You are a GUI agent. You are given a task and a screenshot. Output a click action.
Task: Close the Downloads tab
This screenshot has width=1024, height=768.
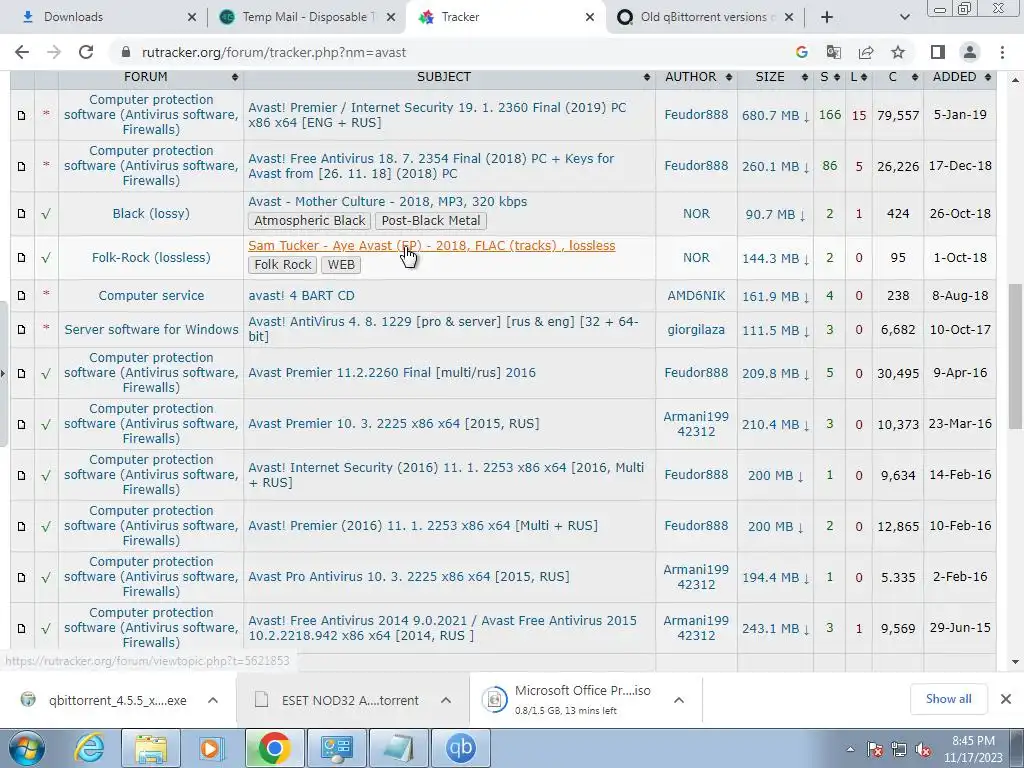(x=191, y=17)
